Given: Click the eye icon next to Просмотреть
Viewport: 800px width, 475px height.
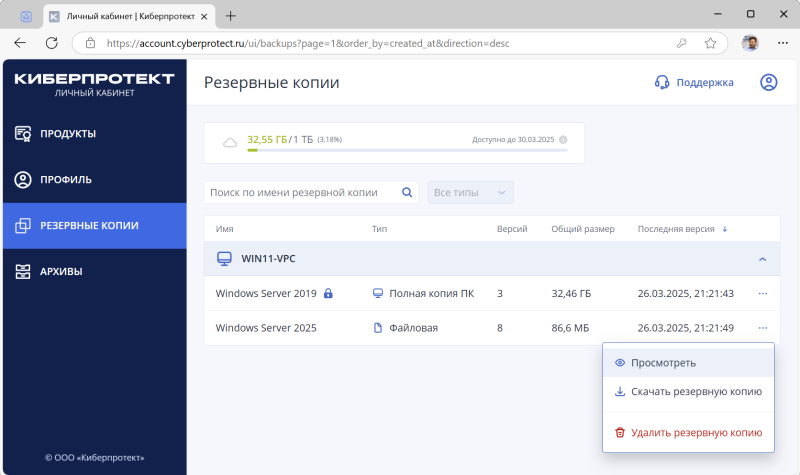Looking at the screenshot, I should click(620, 363).
